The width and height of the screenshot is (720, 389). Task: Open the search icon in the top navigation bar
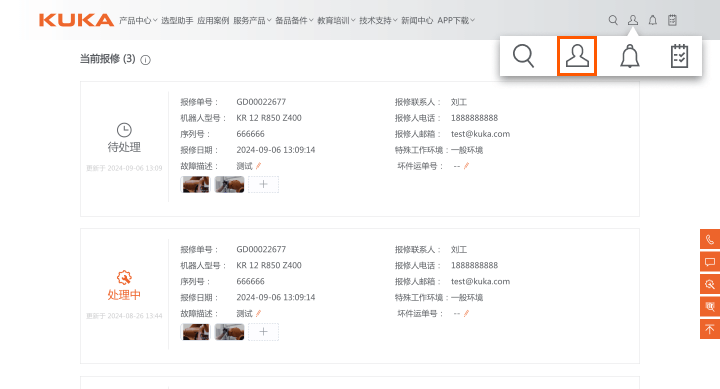coord(613,20)
